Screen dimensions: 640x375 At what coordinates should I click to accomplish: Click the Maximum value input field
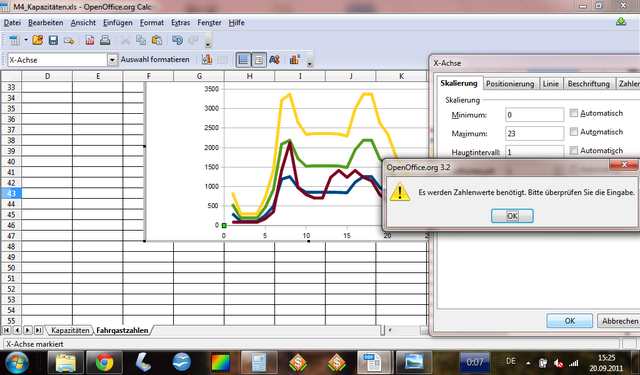[534, 133]
